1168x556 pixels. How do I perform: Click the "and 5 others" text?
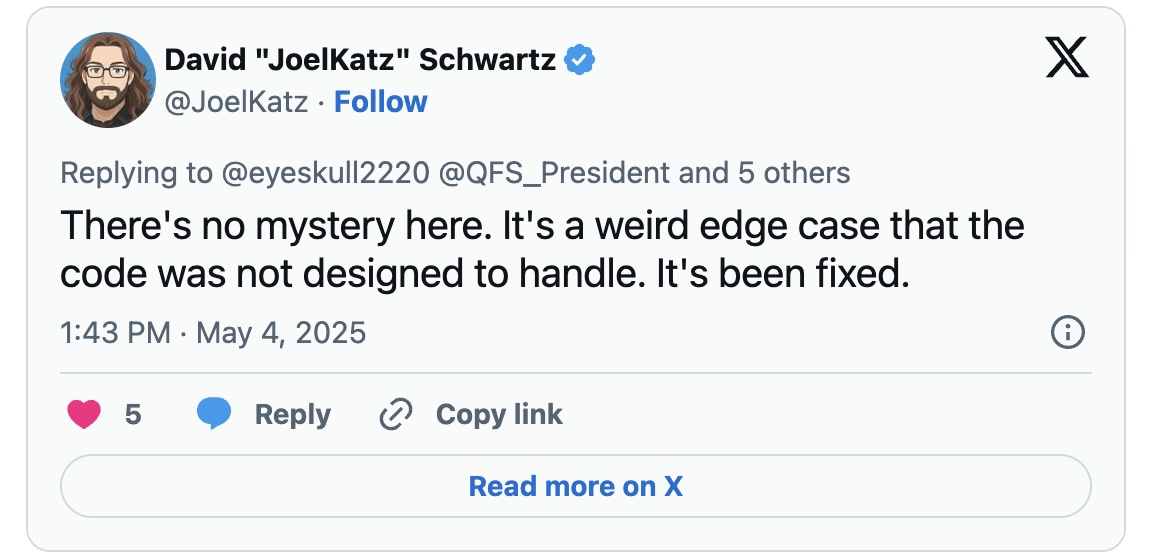(x=764, y=173)
